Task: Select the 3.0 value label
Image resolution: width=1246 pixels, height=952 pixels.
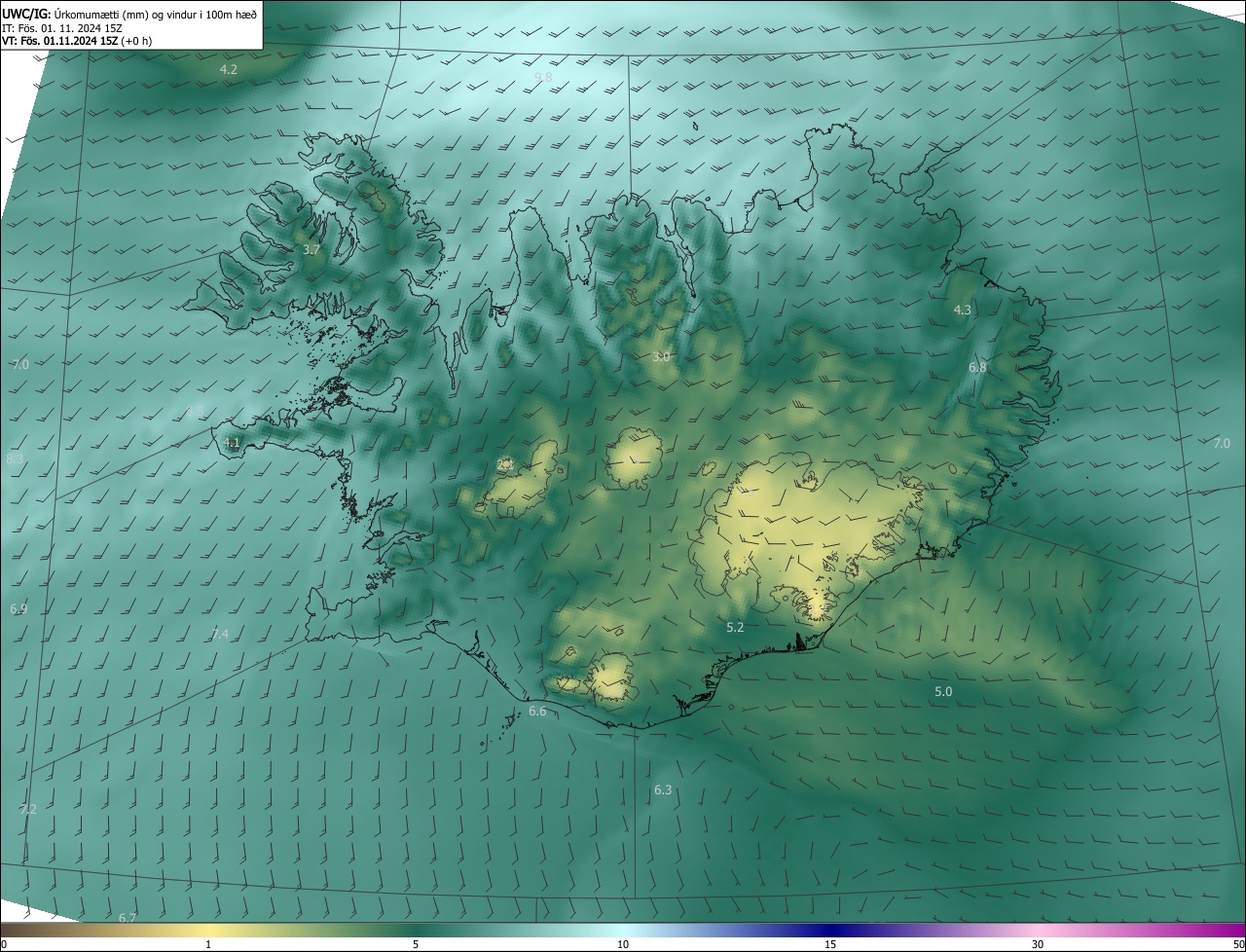Action: (661, 356)
